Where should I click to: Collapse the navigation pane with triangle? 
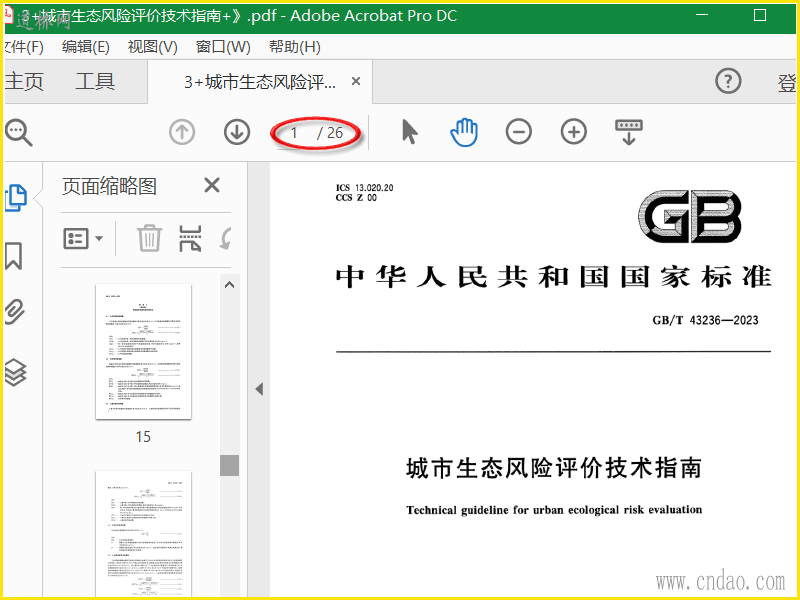coord(259,389)
